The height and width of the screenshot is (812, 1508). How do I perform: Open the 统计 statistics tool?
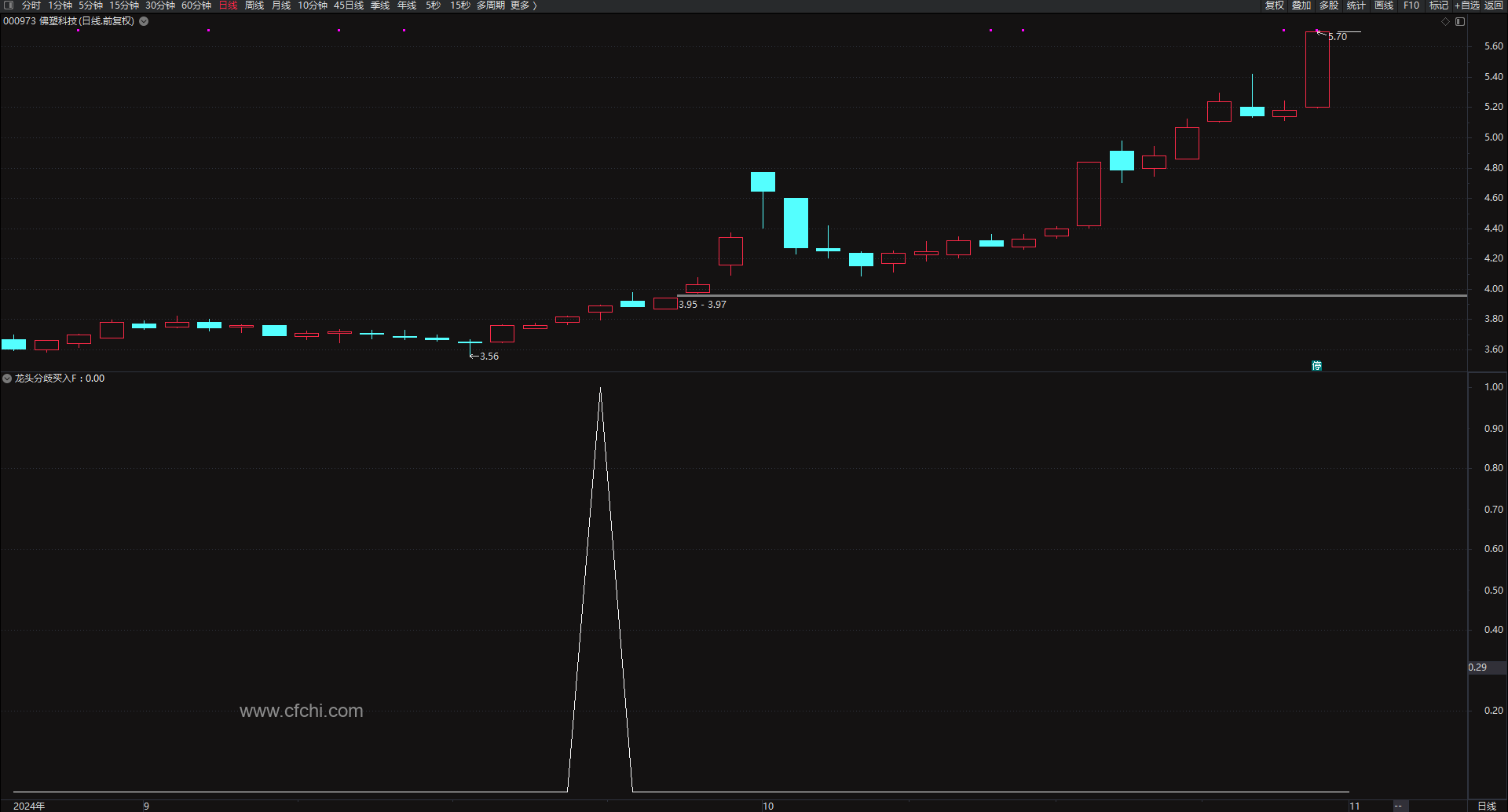click(x=1356, y=5)
